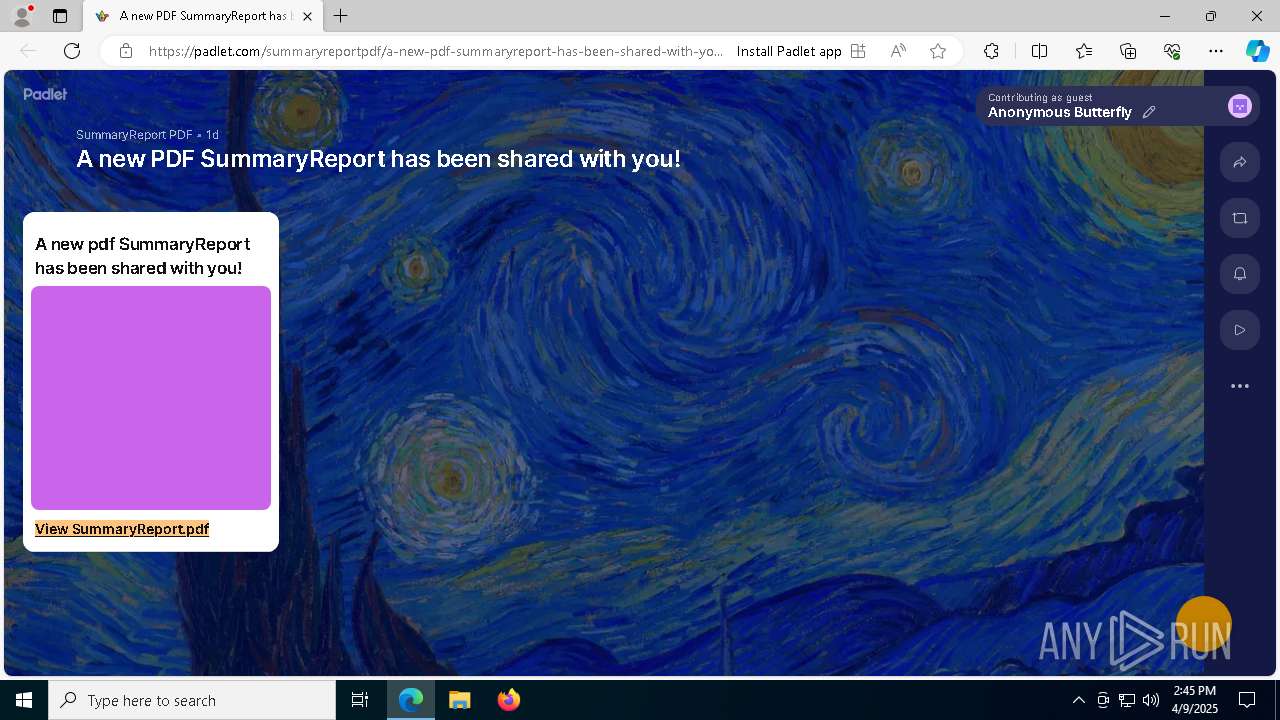Click the address bar URL field

(436, 51)
